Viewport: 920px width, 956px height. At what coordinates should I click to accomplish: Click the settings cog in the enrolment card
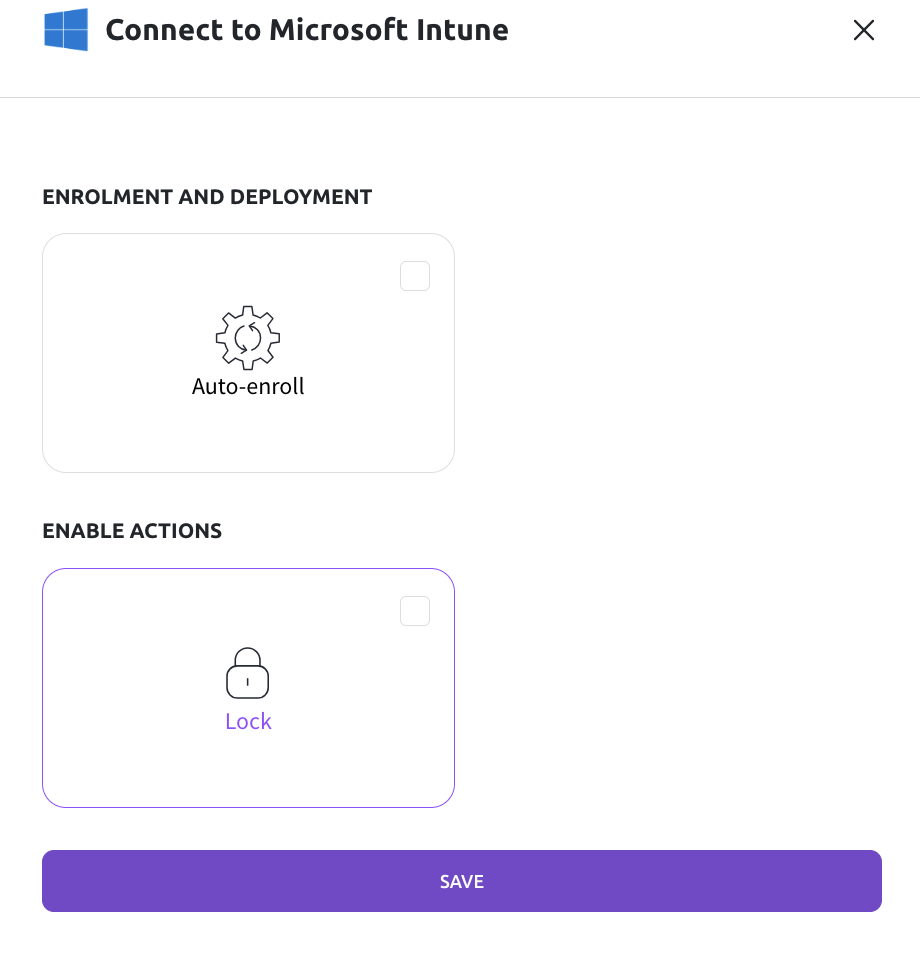pyautogui.click(x=248, y=337)
